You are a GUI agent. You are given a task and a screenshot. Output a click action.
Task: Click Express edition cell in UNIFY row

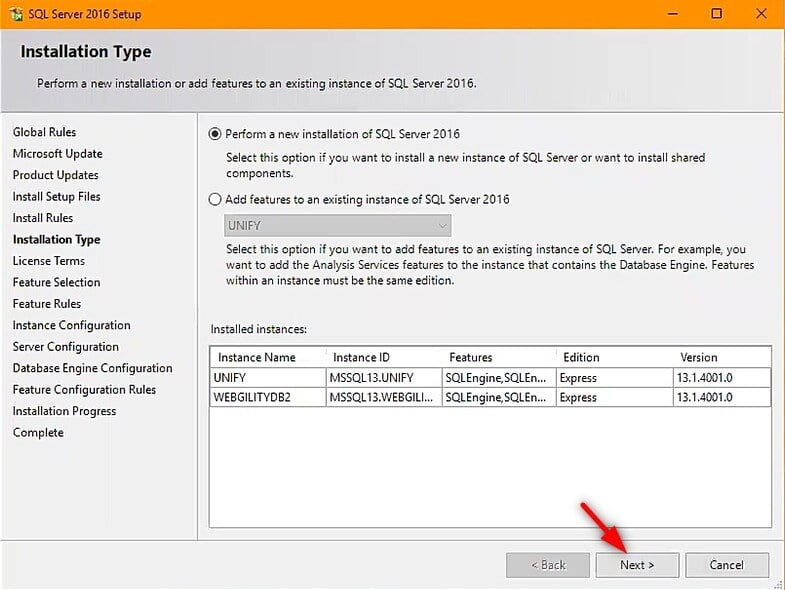click(x=614, y=378)
